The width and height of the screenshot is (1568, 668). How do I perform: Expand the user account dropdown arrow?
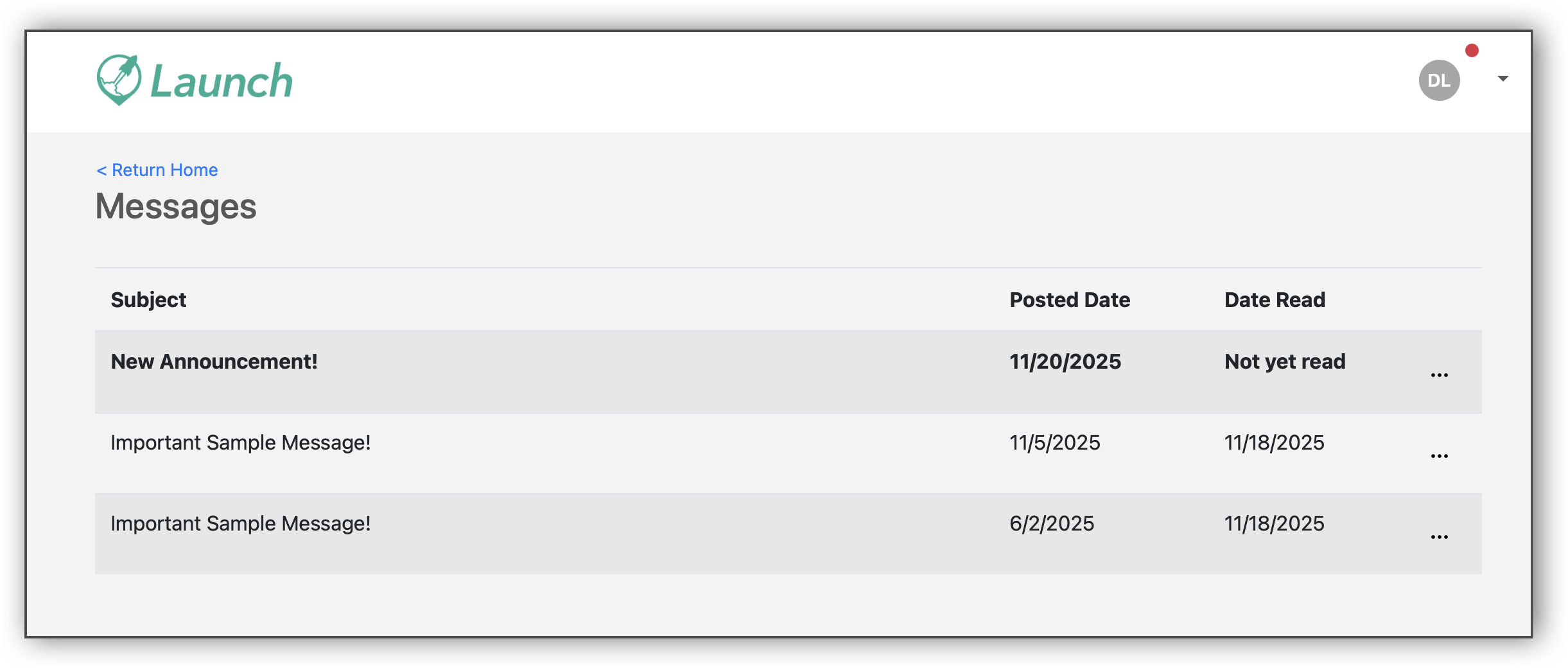click(x=1503, y=78)
